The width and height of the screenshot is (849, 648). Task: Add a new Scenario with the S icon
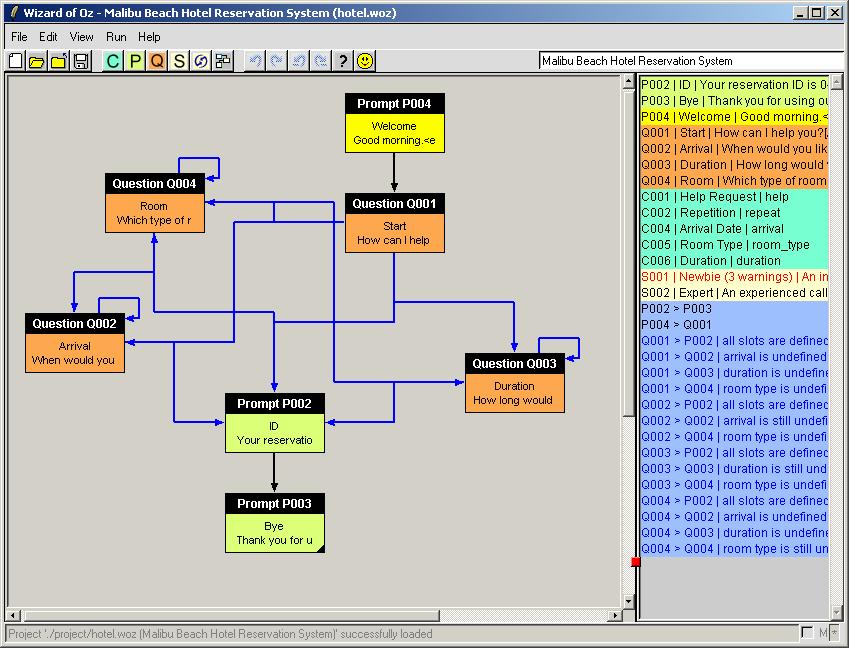pyautogui.click(x=179, y=61)
